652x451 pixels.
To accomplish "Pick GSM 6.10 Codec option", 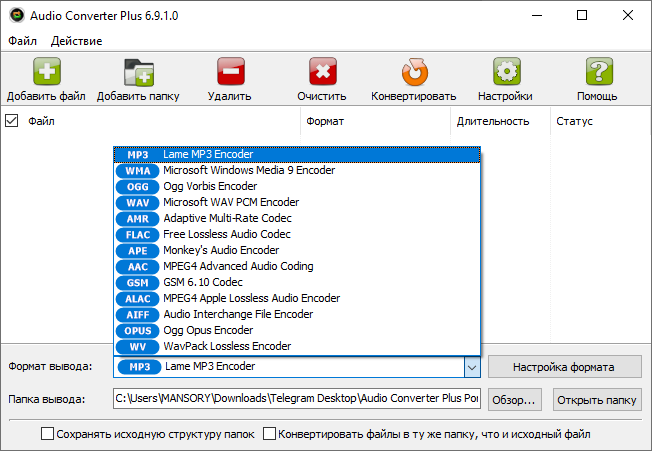I will pyautogui.click(x=297, y=282).
